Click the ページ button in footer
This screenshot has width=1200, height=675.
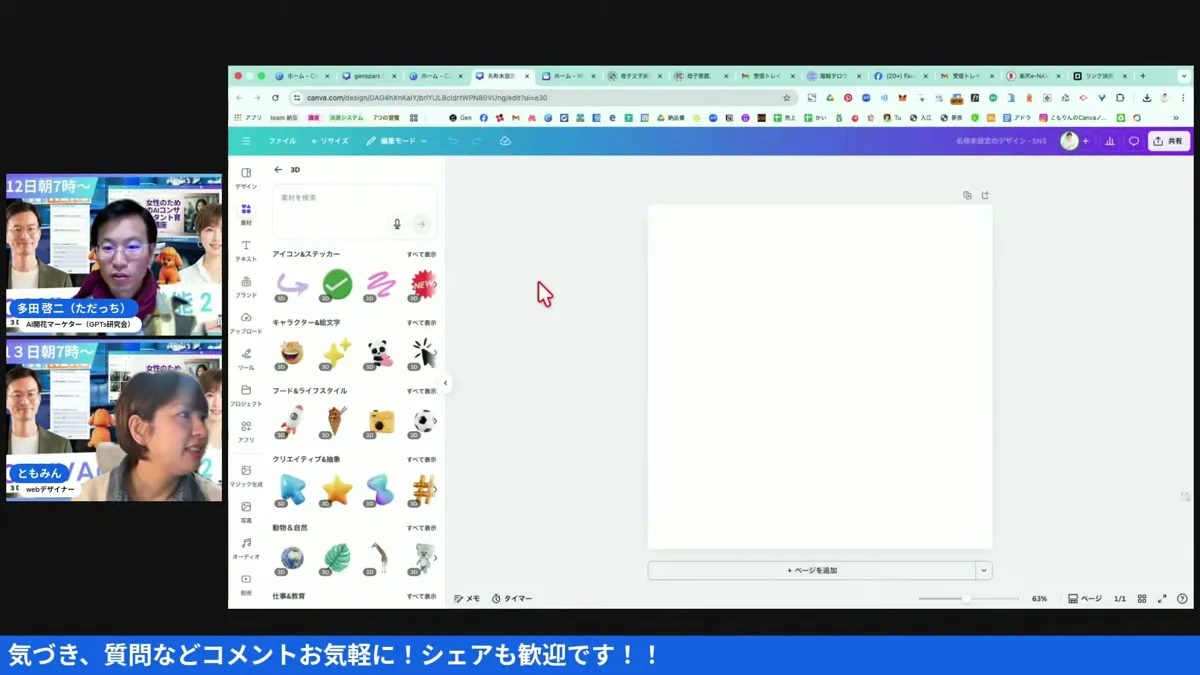coord(1085,598)
